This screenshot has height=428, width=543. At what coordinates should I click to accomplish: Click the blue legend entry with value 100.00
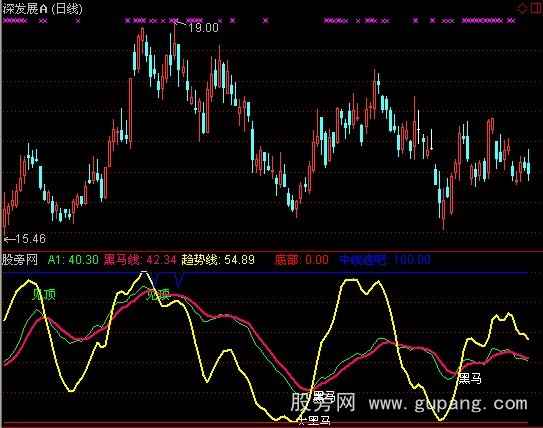pos(385,259)
